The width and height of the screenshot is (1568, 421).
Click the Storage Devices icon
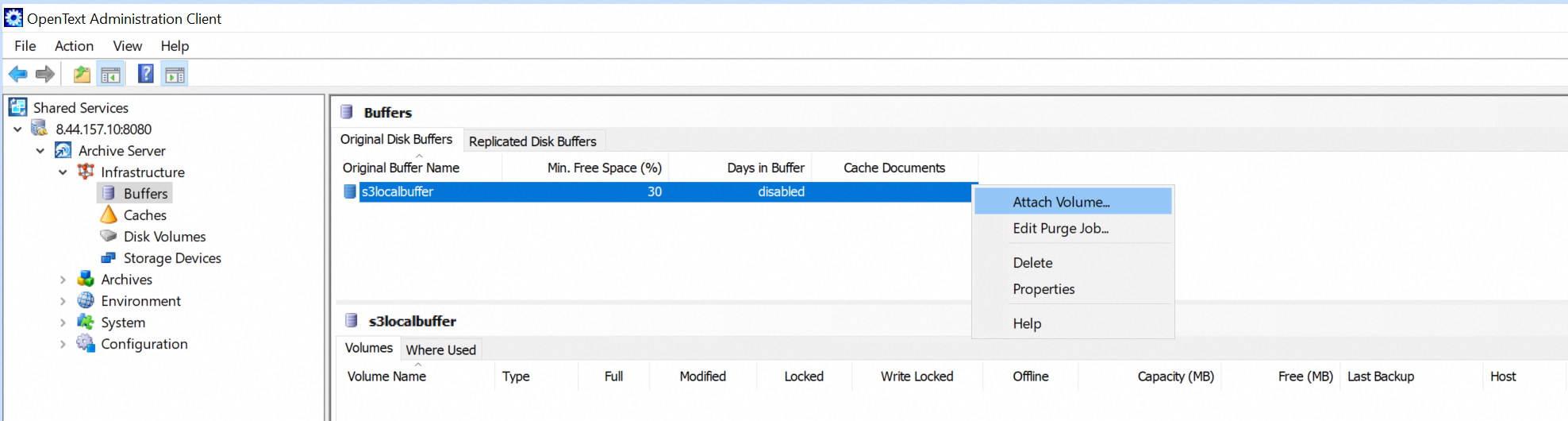pos(109,257)
